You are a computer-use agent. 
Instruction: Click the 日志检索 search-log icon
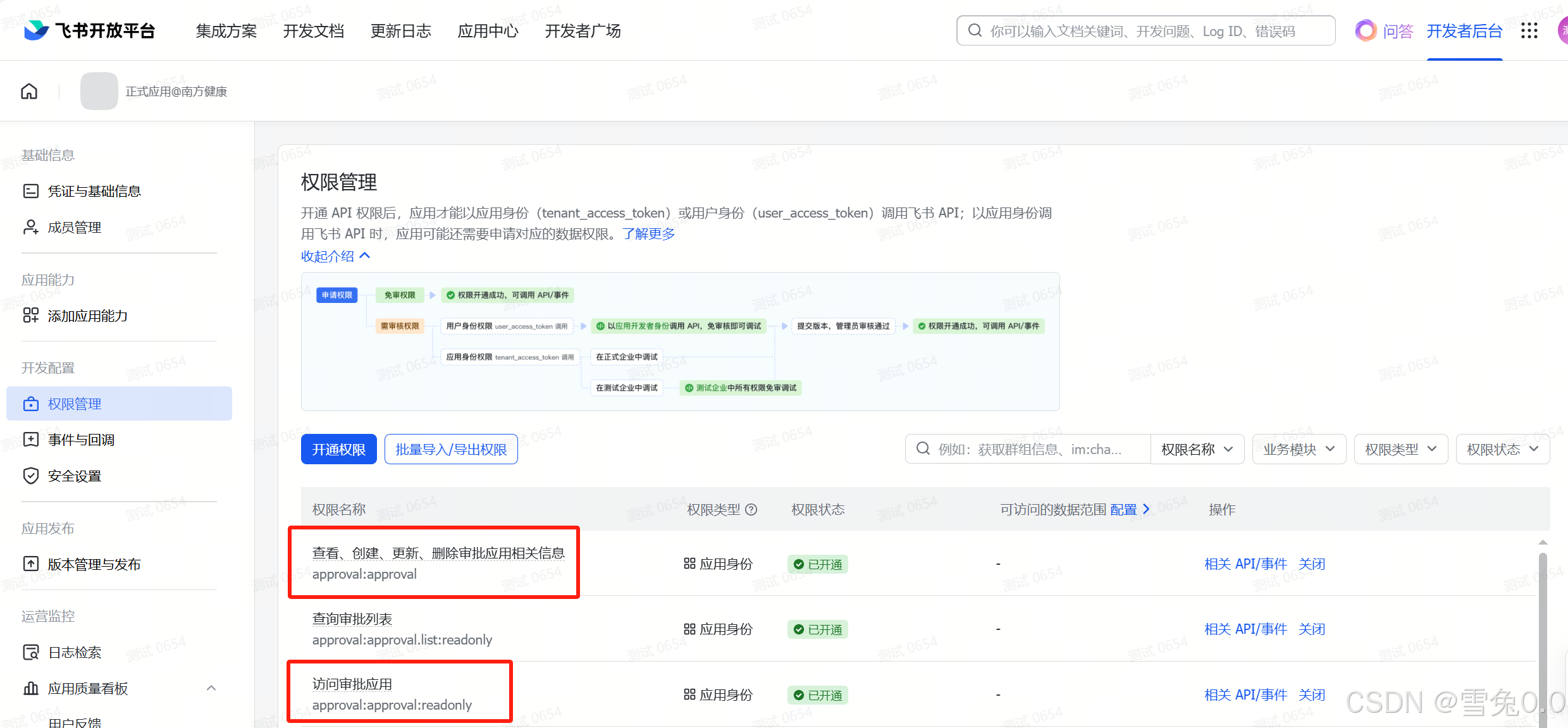click(31, 652)
